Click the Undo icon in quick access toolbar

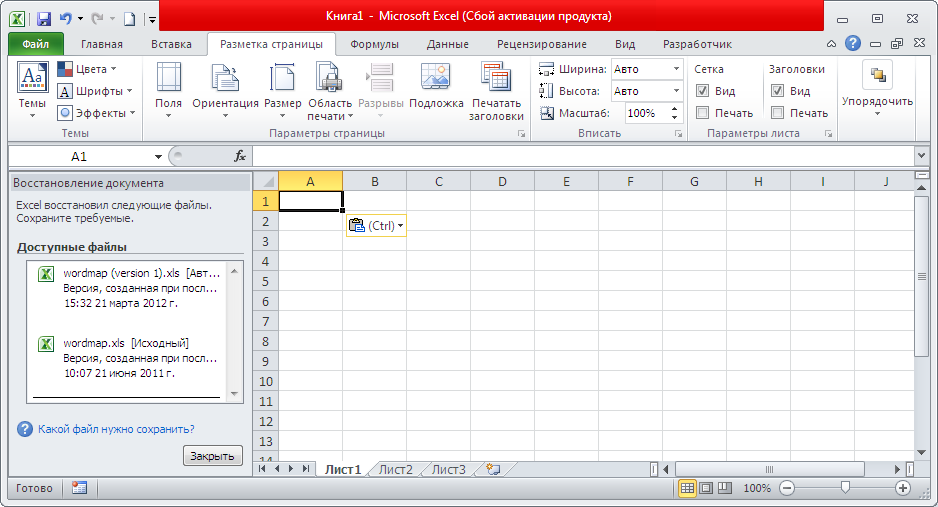[66, 19]
